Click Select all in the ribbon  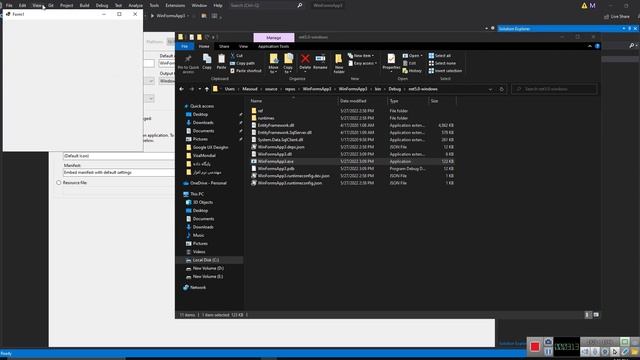[440, 56]
